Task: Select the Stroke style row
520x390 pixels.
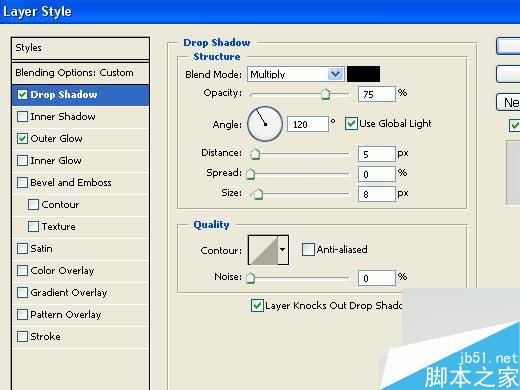Action: click(x=80, y=337)
